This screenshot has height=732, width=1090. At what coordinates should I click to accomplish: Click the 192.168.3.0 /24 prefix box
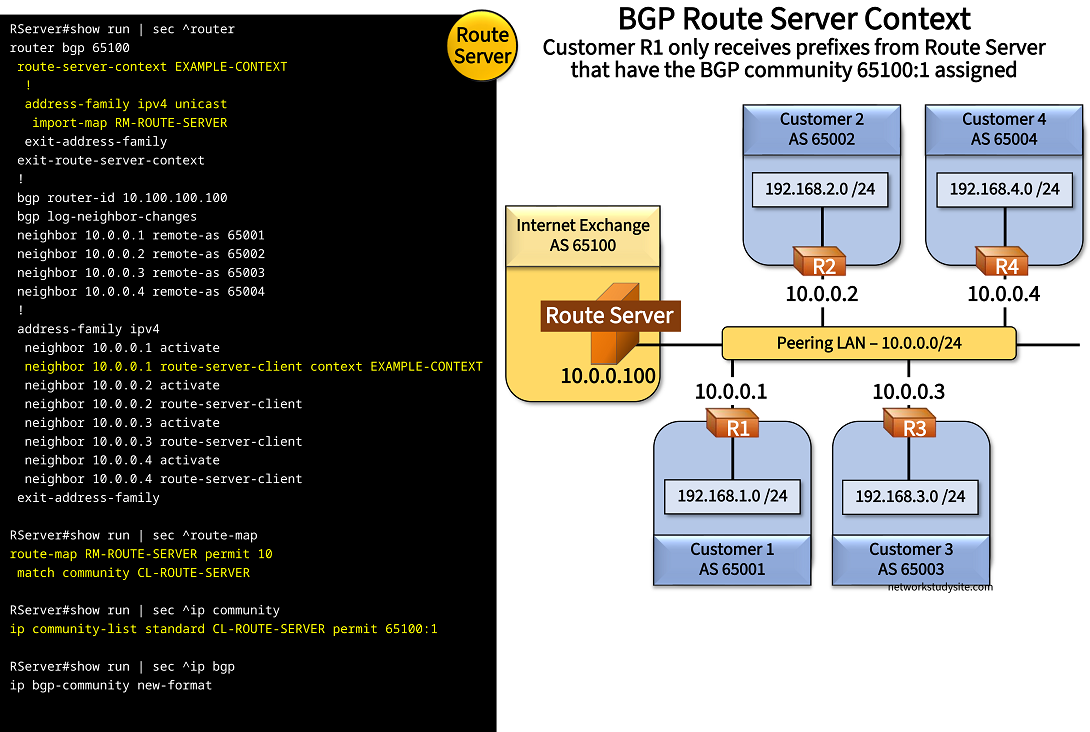click(910, 496)
